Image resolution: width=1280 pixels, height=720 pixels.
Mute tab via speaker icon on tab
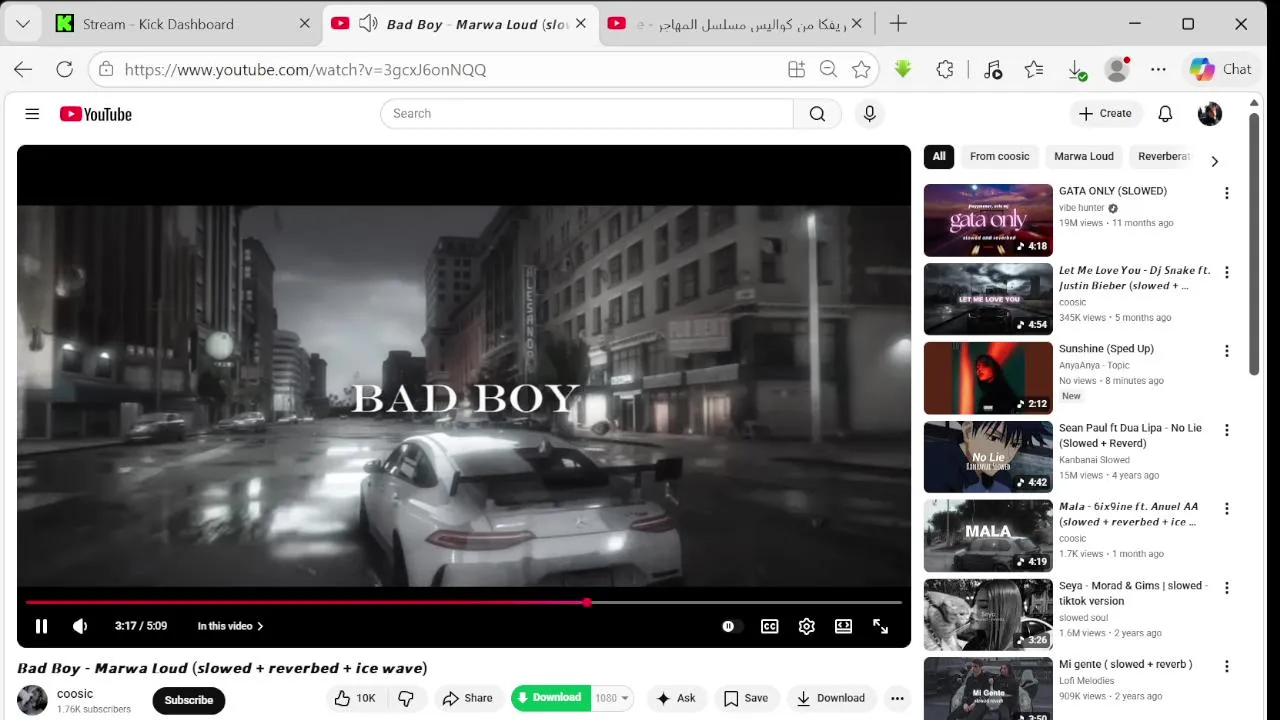[368, 24]
